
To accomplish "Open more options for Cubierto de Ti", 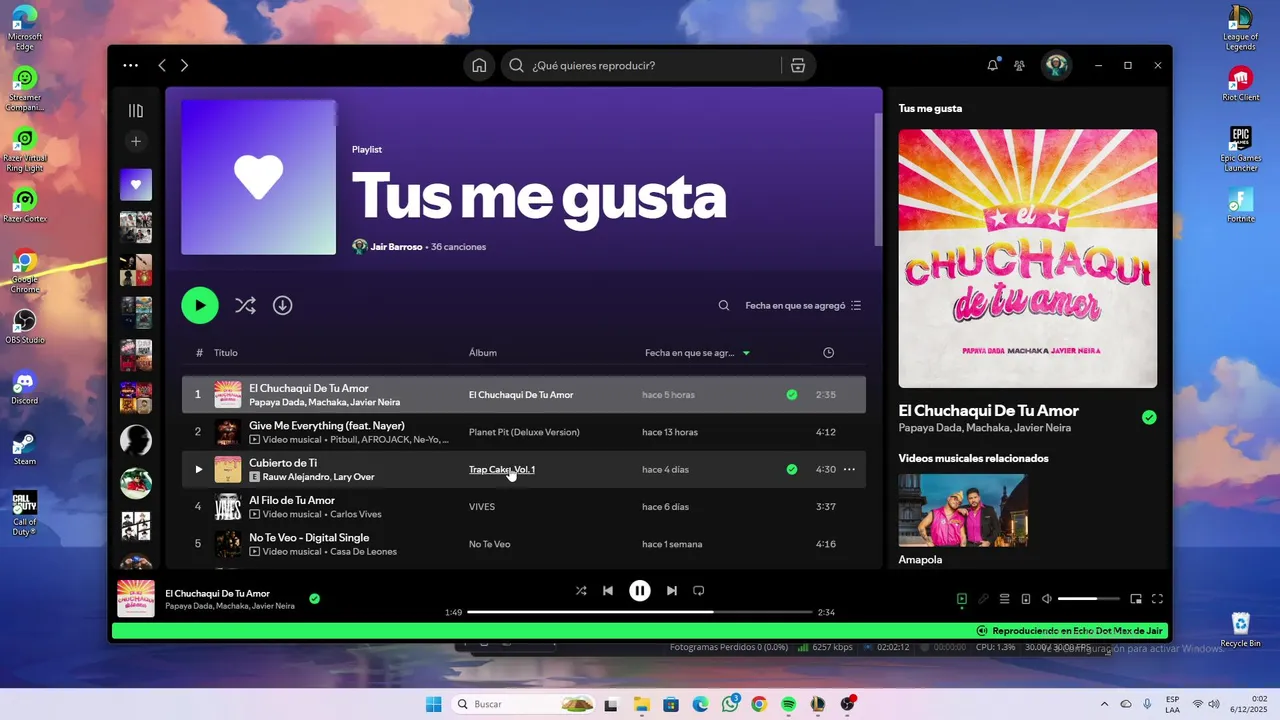I will (849, 469).
